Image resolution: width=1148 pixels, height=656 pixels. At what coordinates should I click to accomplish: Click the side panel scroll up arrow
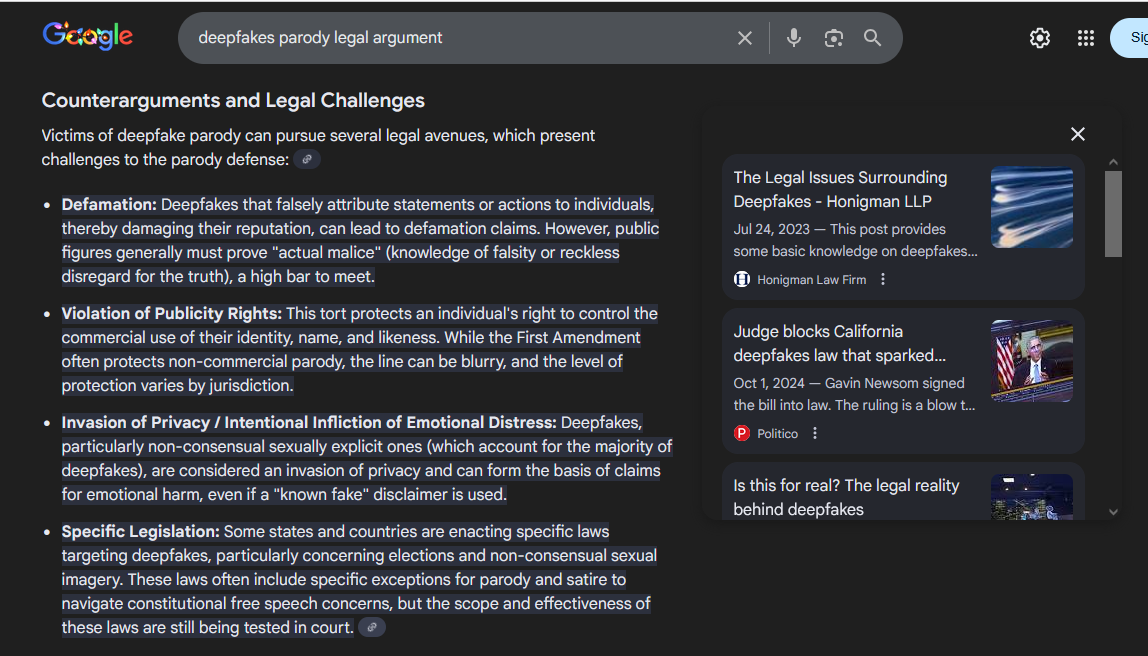tap(1113, 162)
